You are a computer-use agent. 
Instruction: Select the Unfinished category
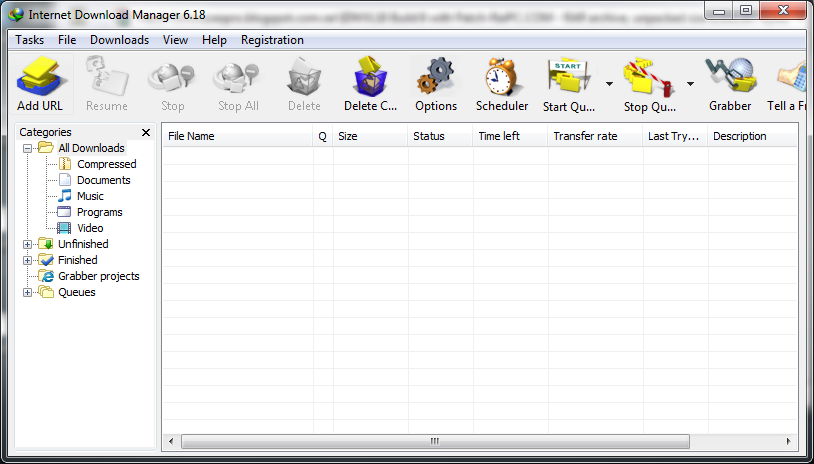(x=83, y=244)
